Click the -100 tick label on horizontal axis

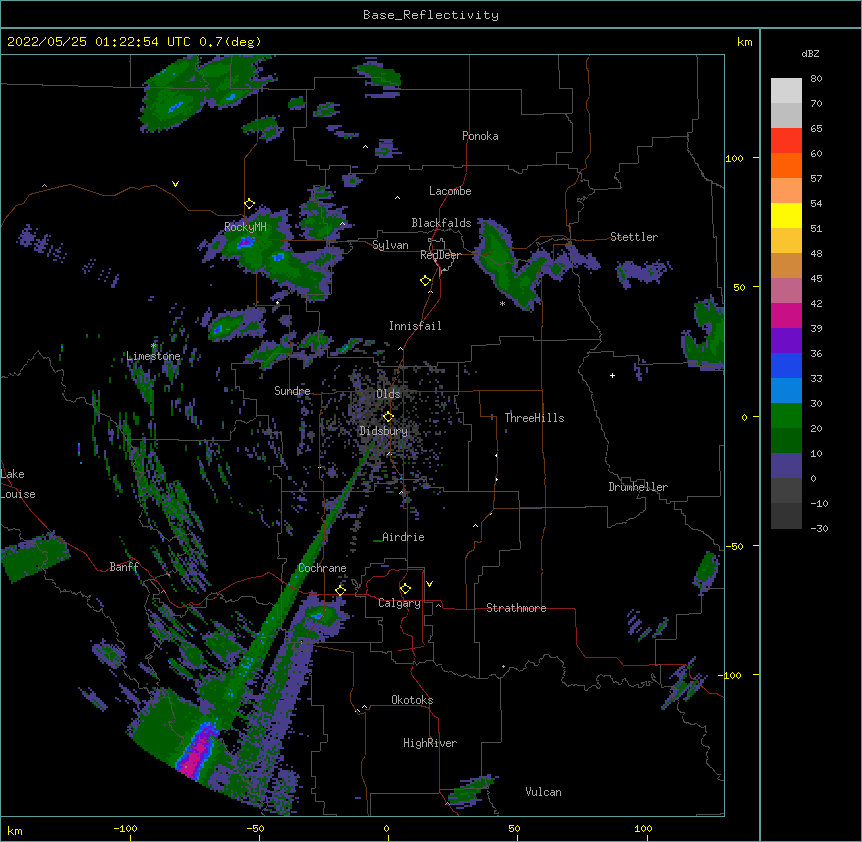point(126,828)
